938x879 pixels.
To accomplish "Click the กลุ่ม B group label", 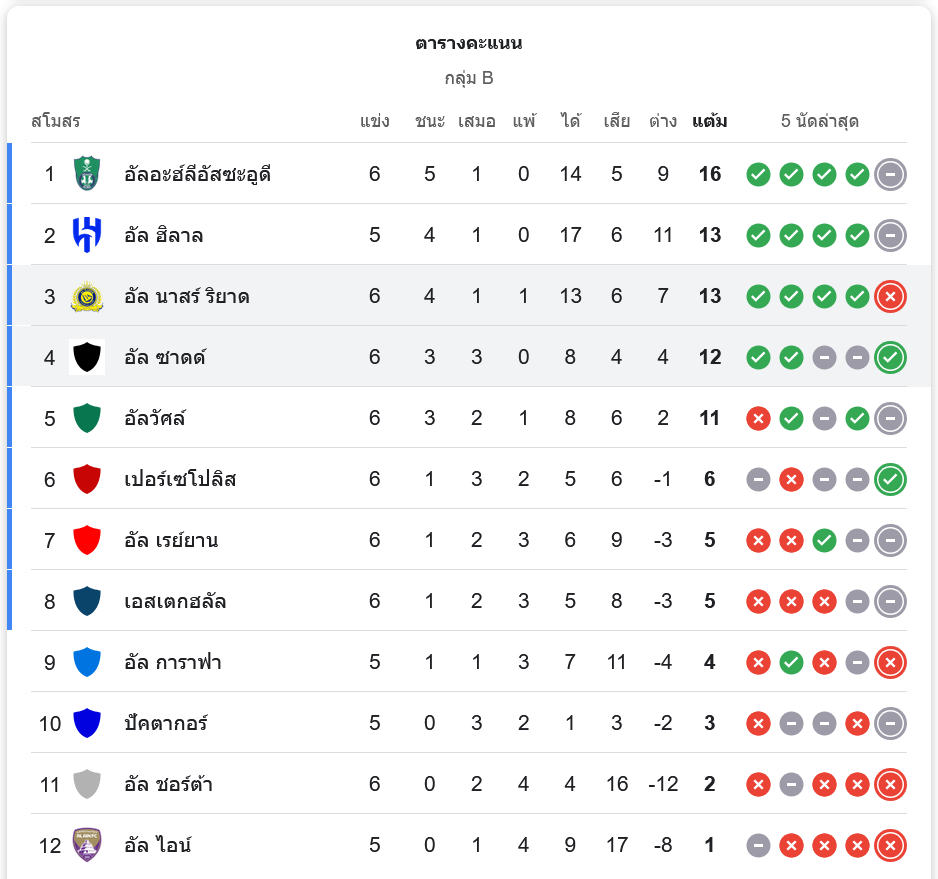I will pos(469,78).
